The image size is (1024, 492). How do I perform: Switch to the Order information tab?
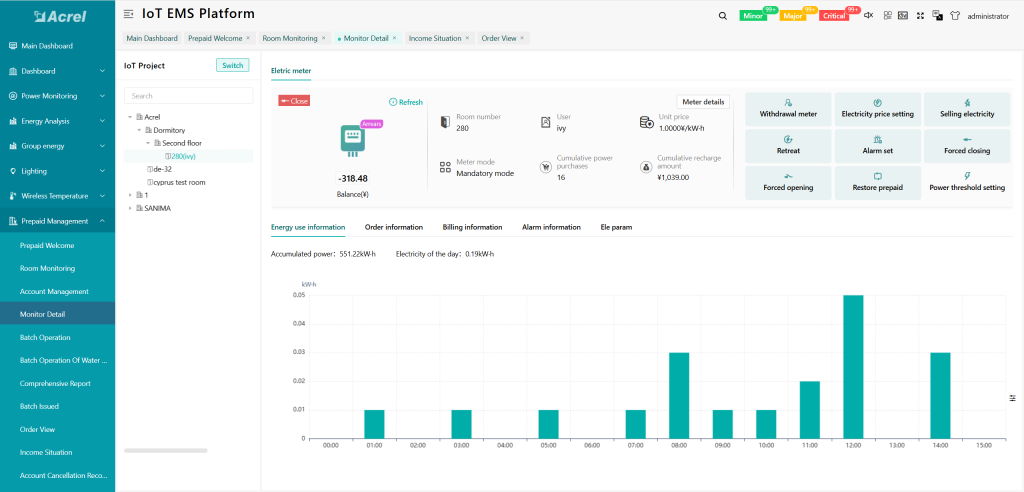pos(393,227)
